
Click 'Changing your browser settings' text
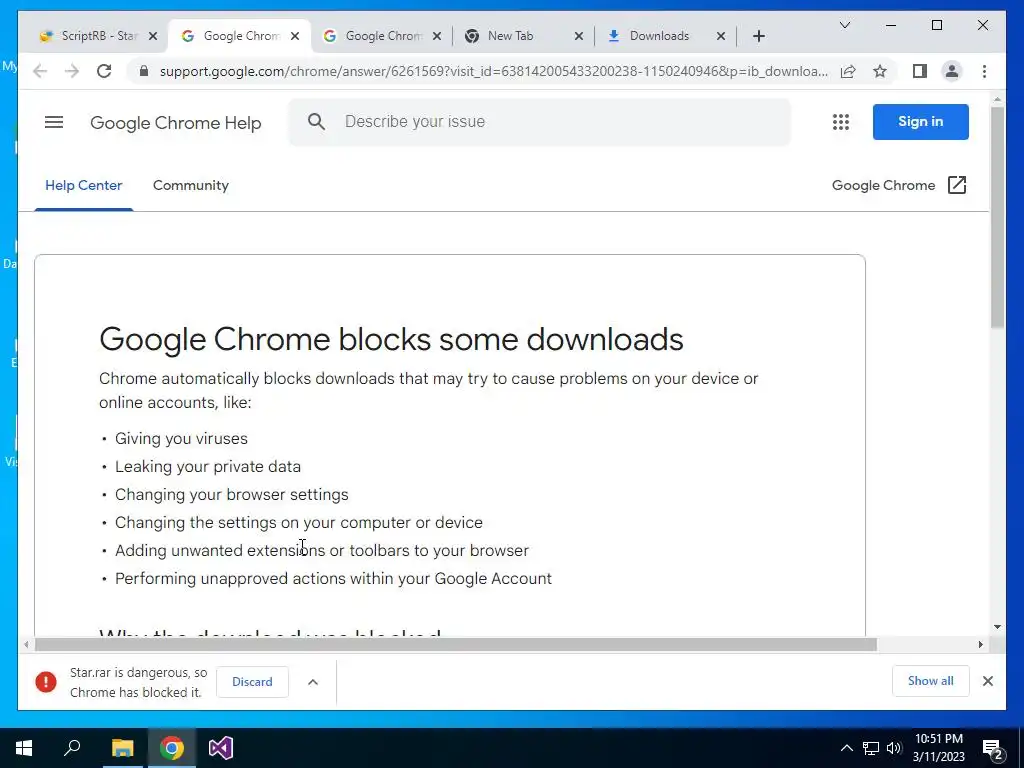[232, 495]
